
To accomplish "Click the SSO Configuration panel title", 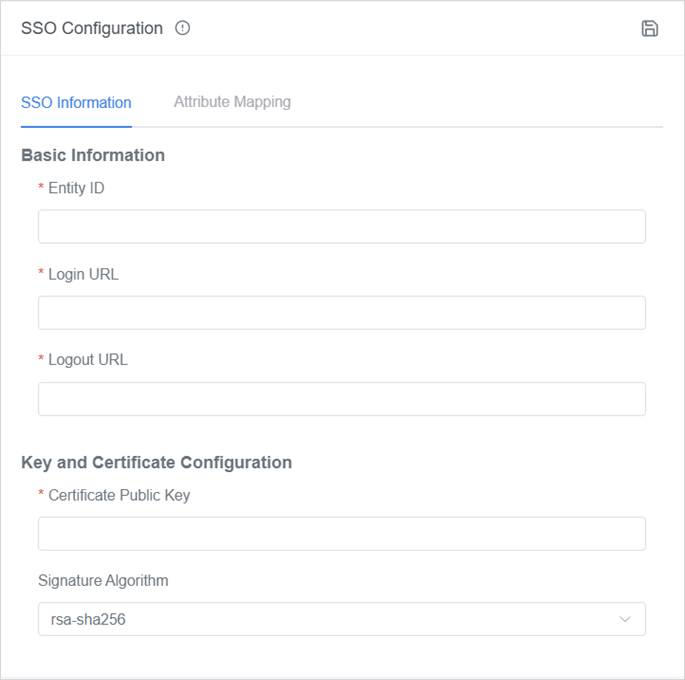I will click(x=92, y=28).
